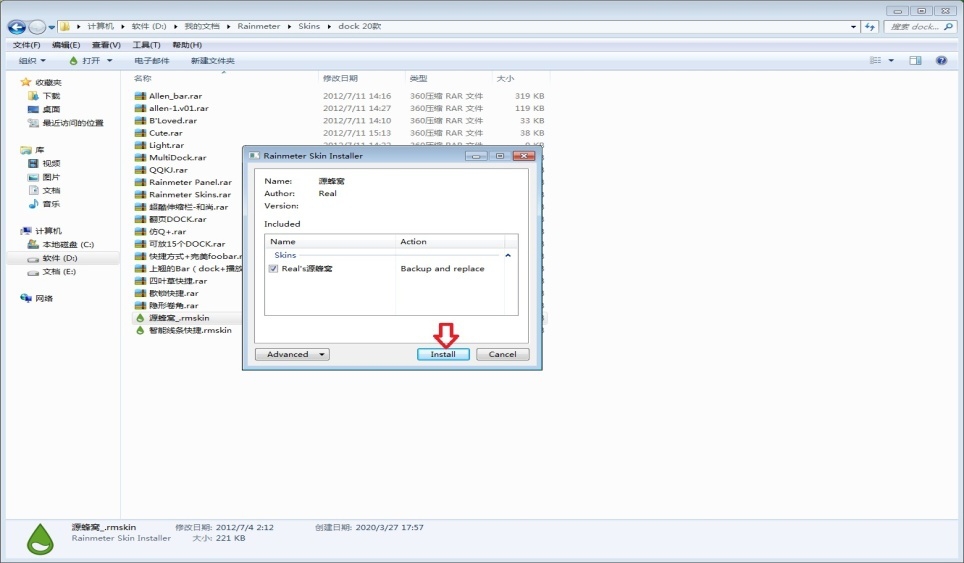Open the 查看(V) menu

[x=106, y=45]
